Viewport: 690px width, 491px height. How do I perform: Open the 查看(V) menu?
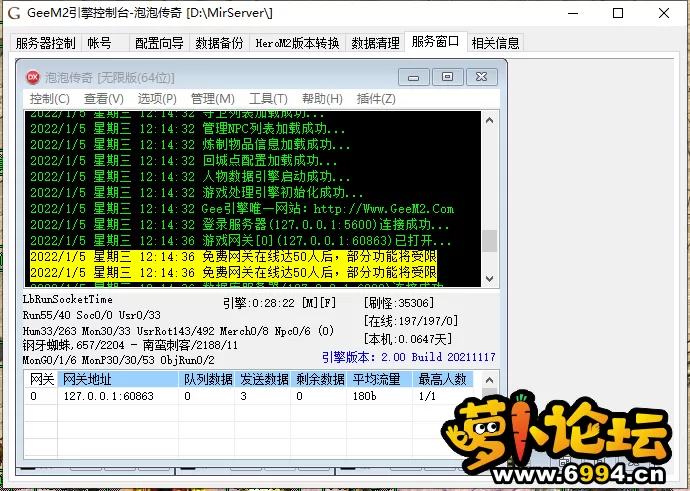pos(104,99)
